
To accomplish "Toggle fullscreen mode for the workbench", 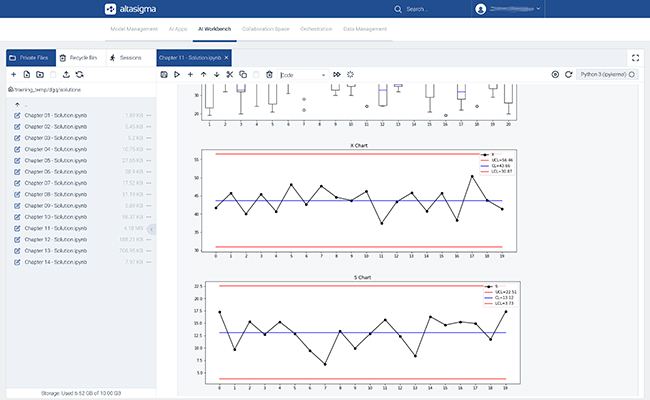I will [x=635, y=58].
